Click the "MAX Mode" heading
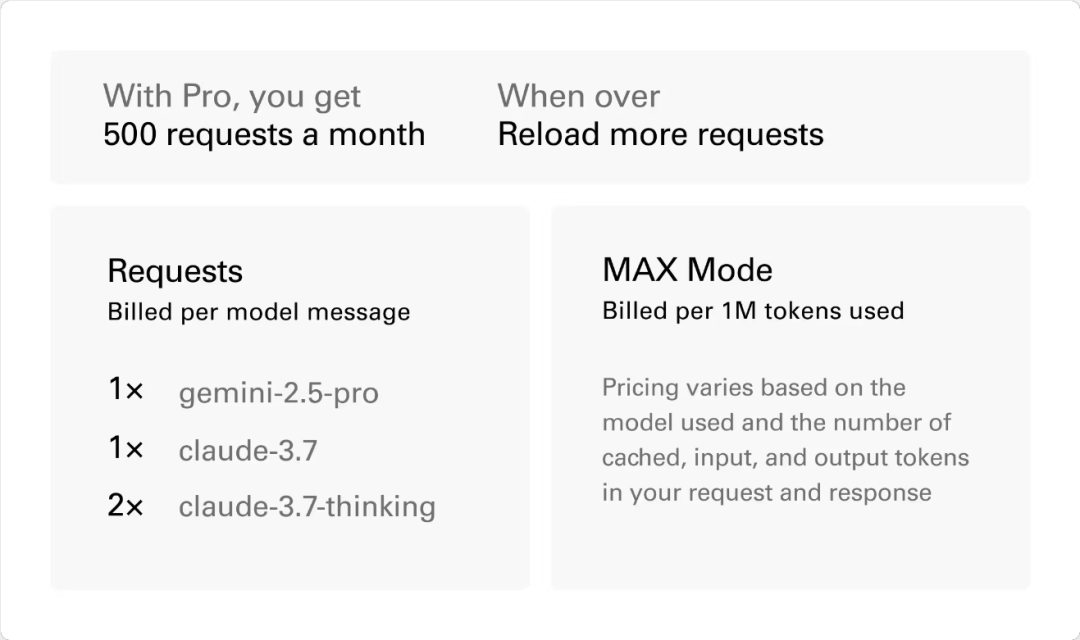The height and width of the screenshot is (640, 1080). pos(687,270)
